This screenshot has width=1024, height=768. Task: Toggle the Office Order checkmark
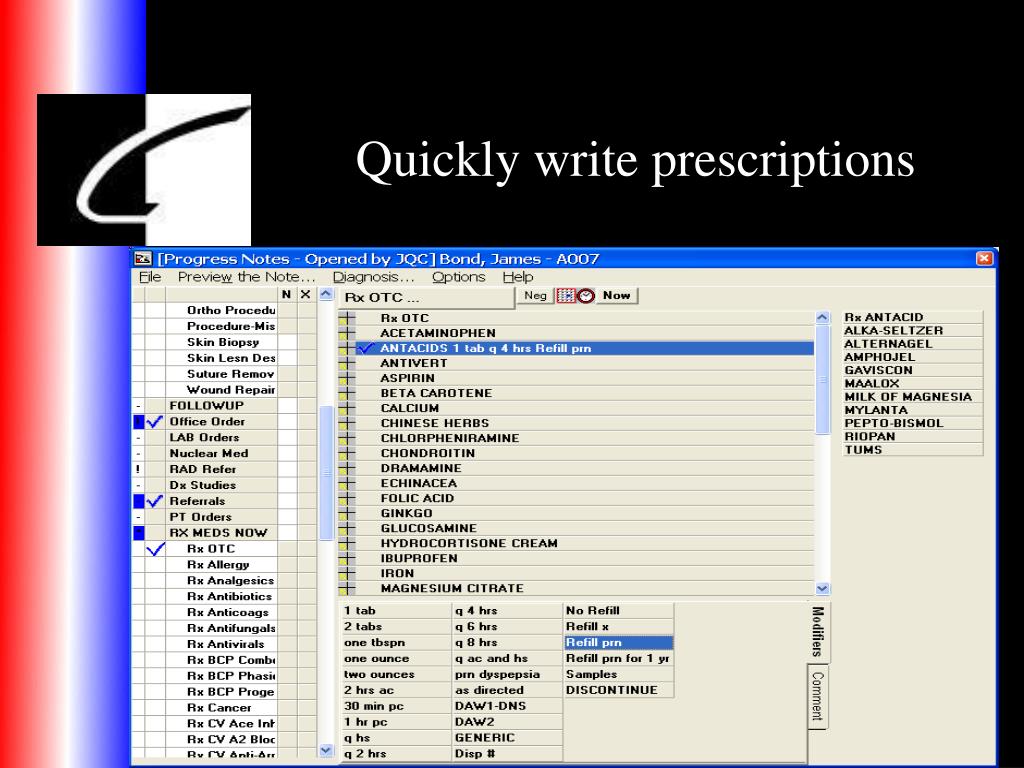(155, 422)
